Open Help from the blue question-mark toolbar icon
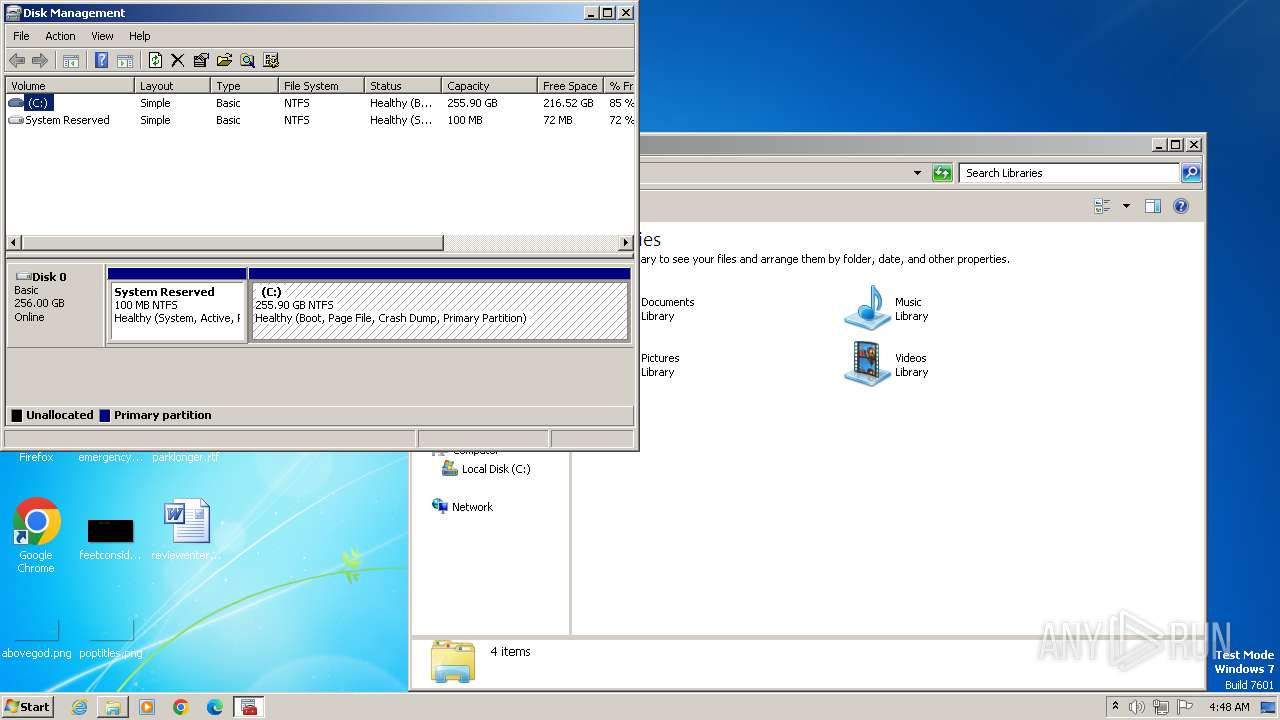The image size is (1280, 720). click(x=101, y=60)
